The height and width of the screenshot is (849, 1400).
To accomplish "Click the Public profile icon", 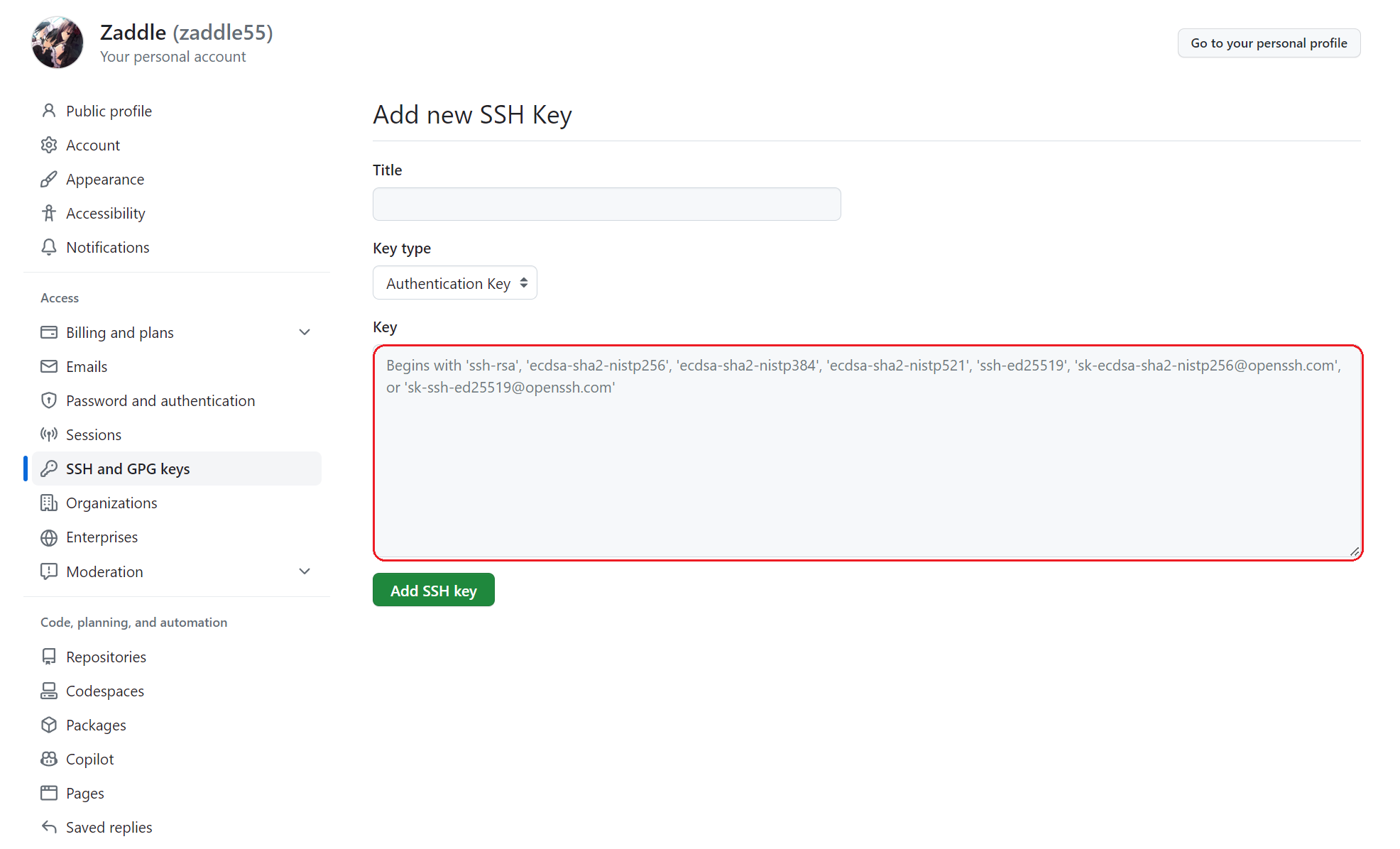I will (x=48, y=110).
